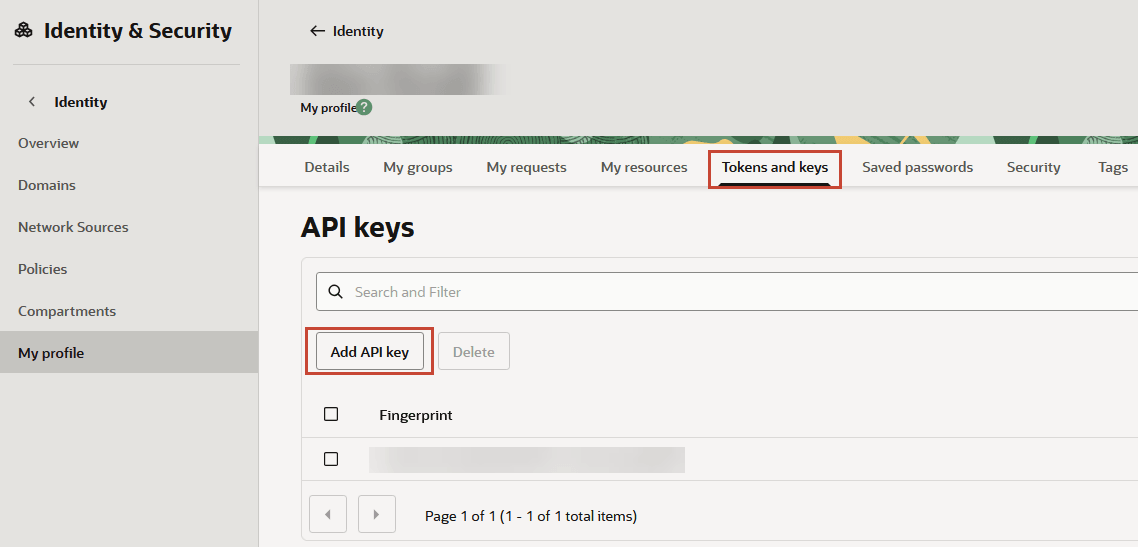Click the Add API key button

(x=369, y=352)
